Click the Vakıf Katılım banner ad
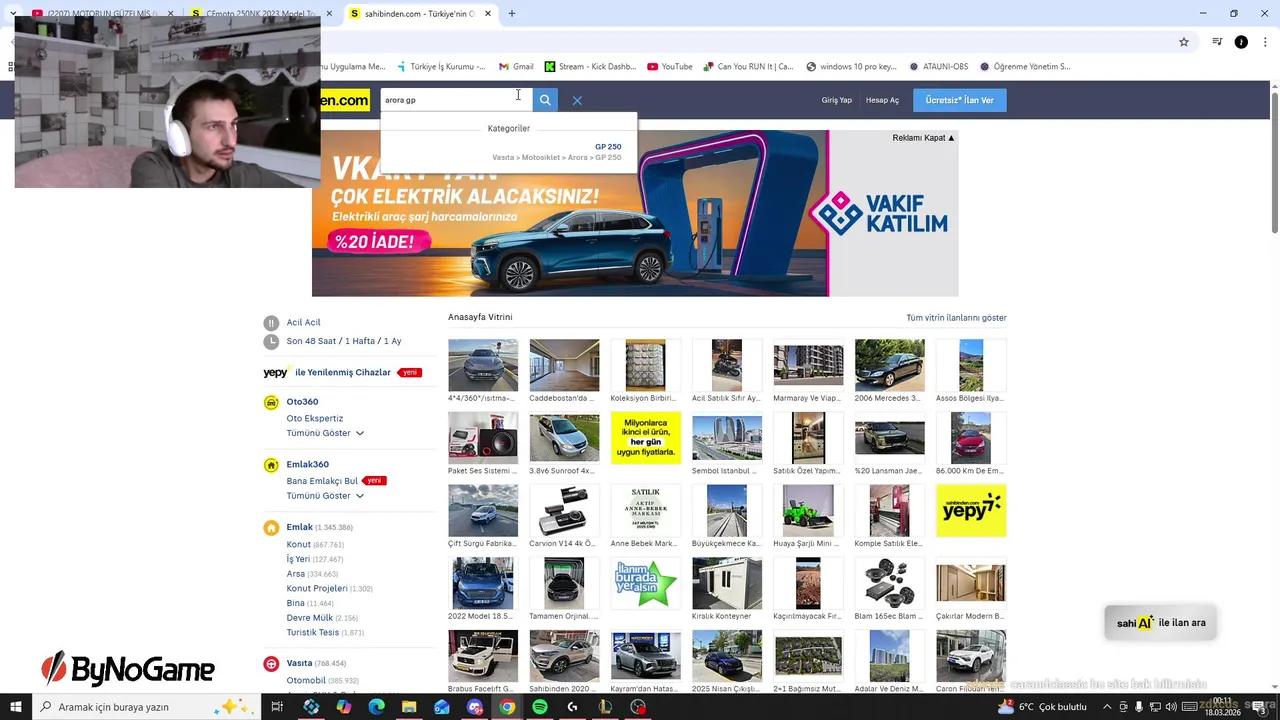This screenshot has width=1280, height=720. (635, 213)
